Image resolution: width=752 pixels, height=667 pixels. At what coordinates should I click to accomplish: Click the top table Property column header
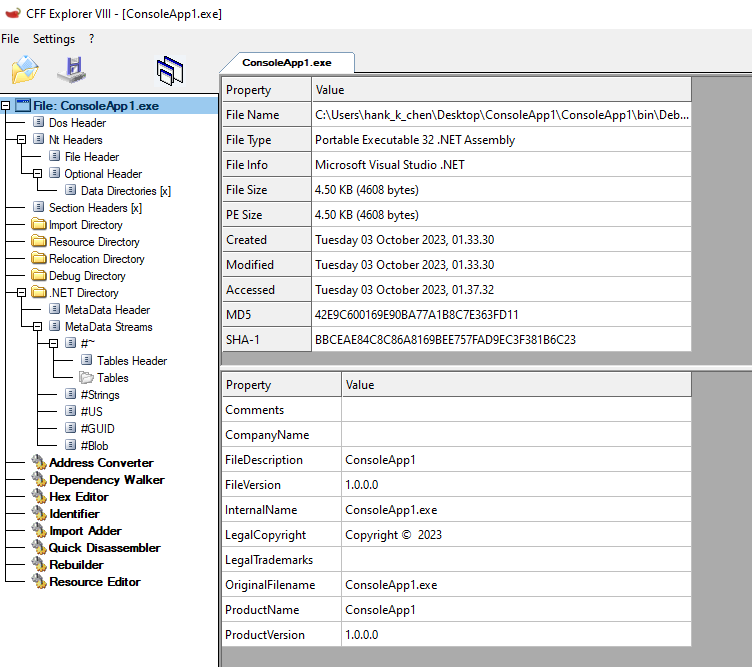(267, 90)
